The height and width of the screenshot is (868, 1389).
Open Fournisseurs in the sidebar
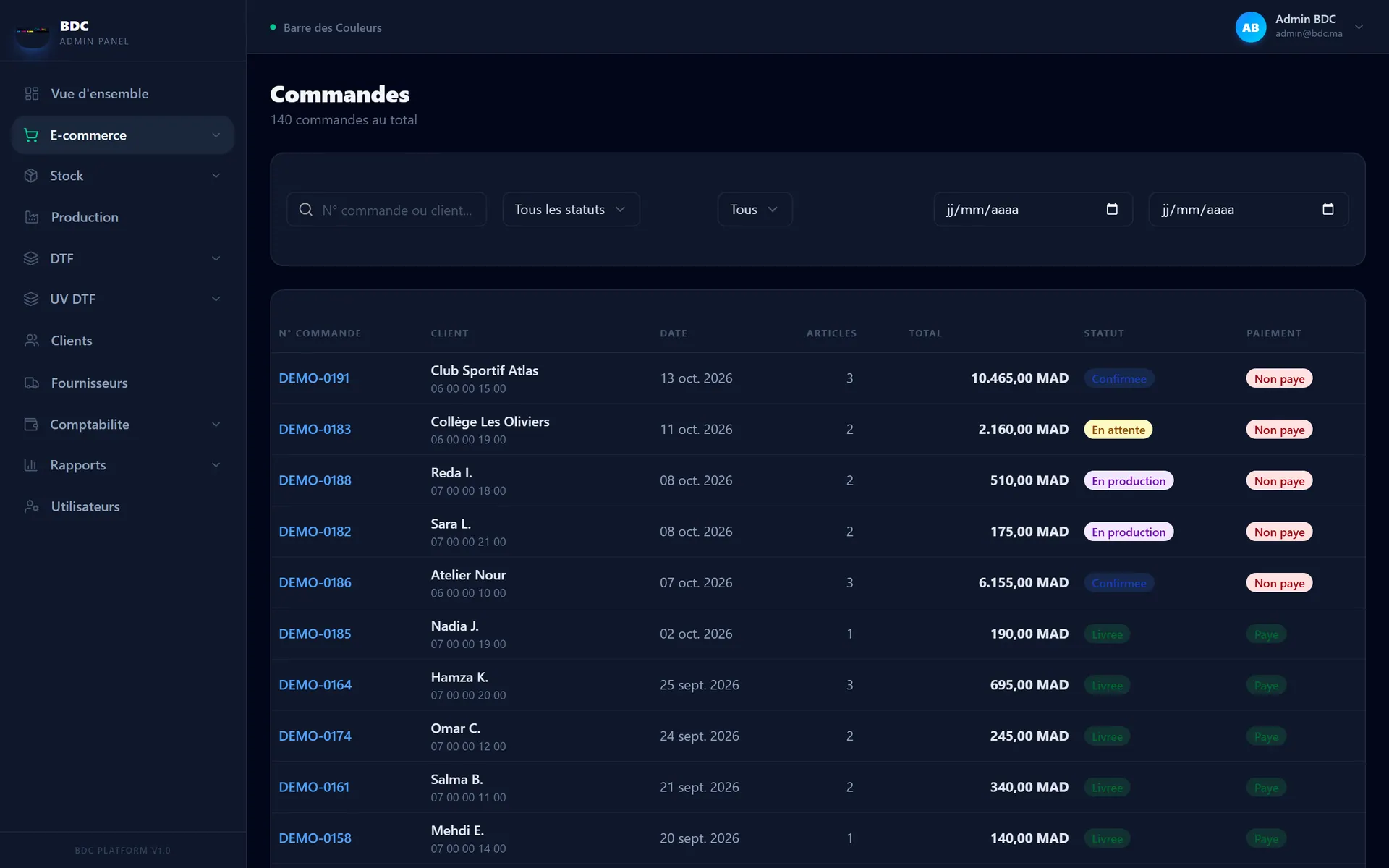pos(123,383)
